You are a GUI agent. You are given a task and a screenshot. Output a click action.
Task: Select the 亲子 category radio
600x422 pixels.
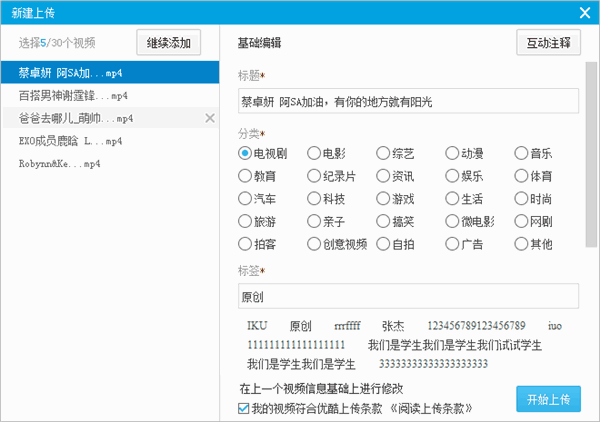[x=314, y=221]
